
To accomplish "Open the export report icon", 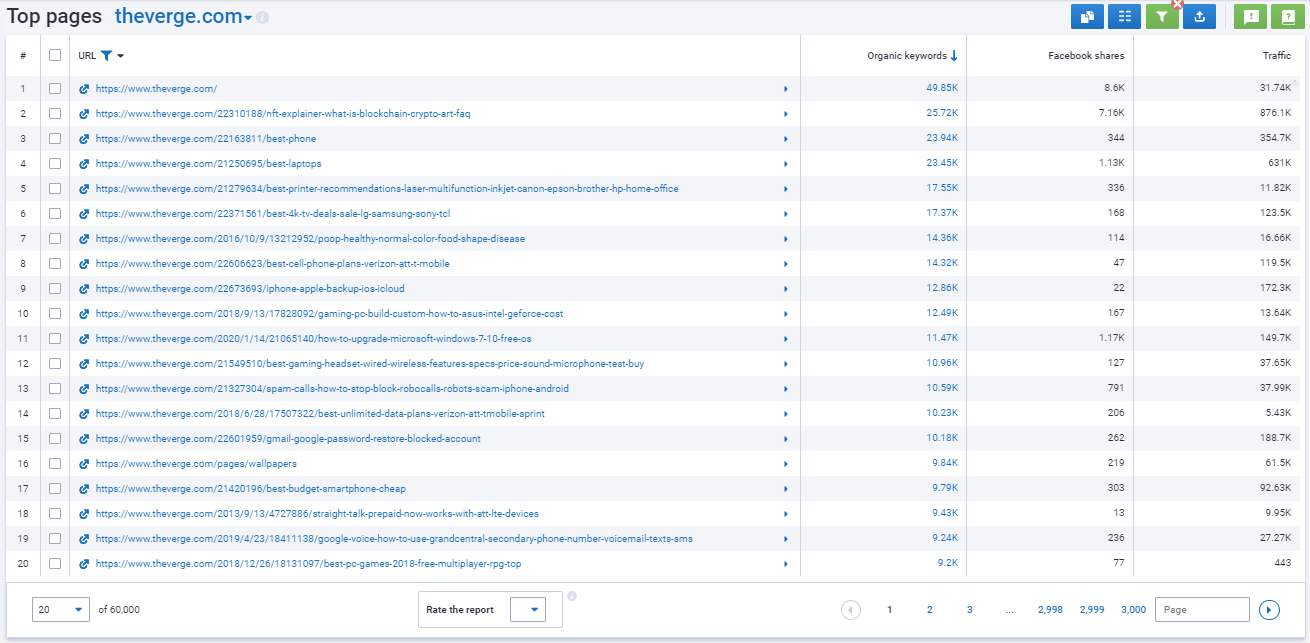I will (1199, 16).
